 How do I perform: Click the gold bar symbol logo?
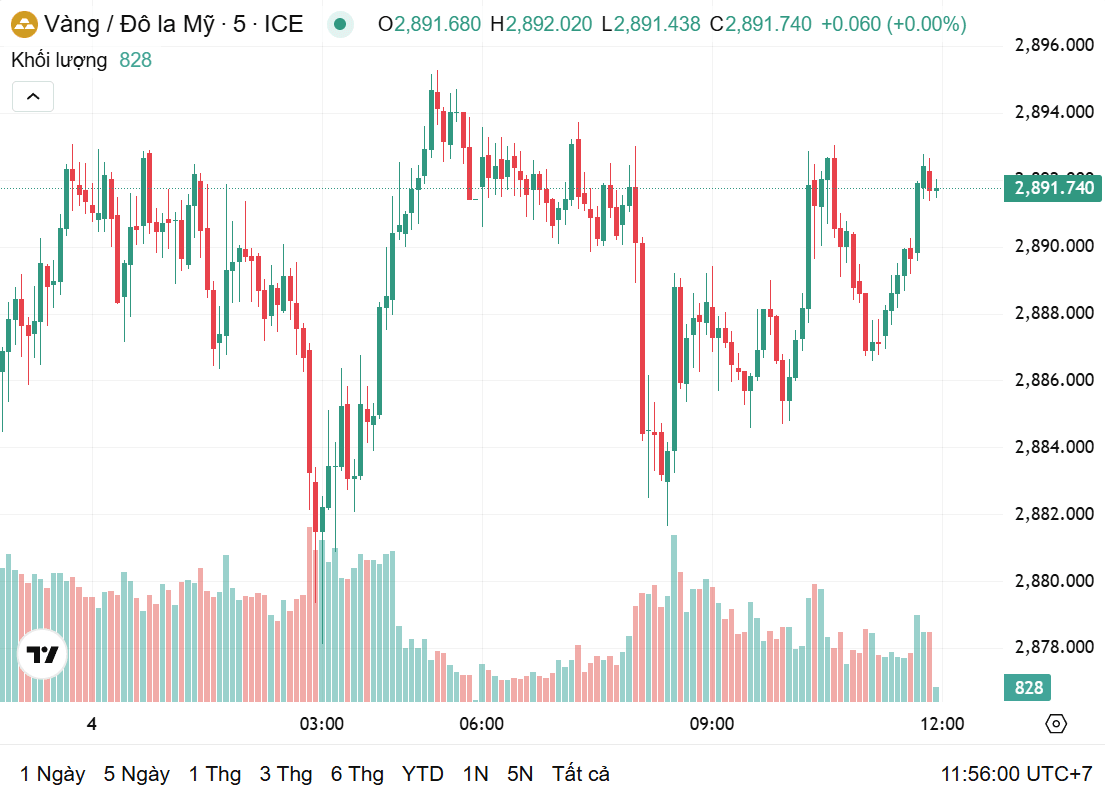(25, 25)
